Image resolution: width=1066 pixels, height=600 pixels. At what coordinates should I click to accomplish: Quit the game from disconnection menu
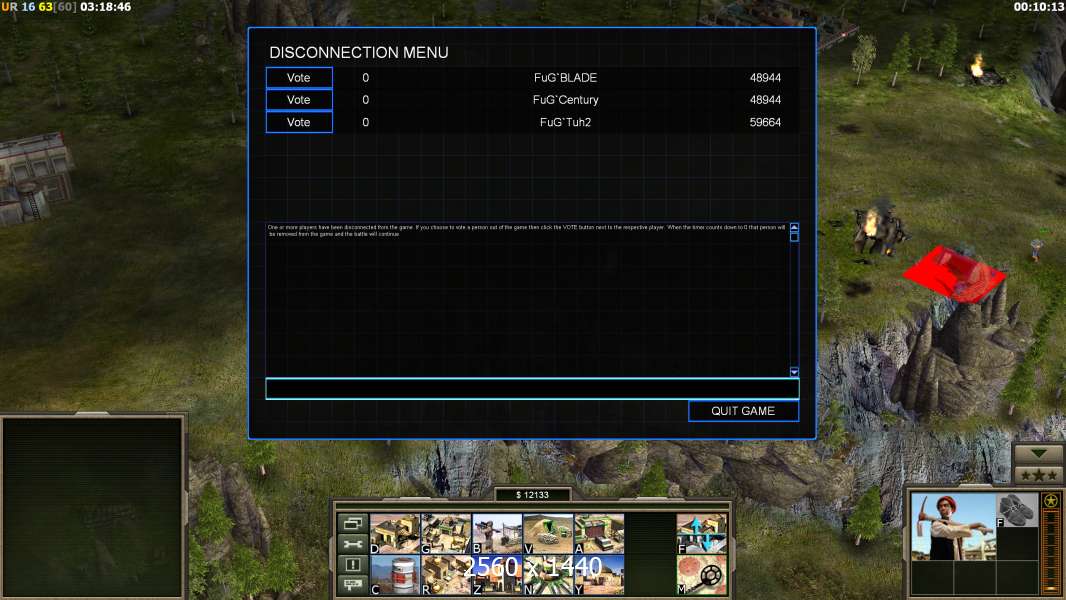[743, 411]
